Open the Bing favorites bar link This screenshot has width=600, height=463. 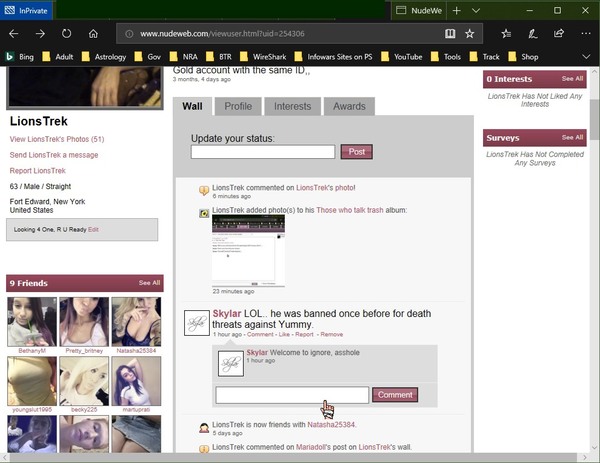tap(20, 57)
